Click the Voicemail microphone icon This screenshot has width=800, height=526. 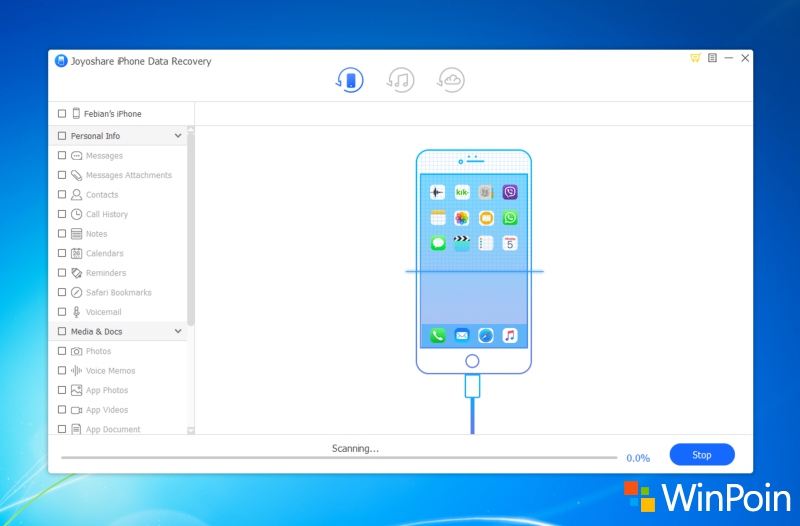click(76, 312)
